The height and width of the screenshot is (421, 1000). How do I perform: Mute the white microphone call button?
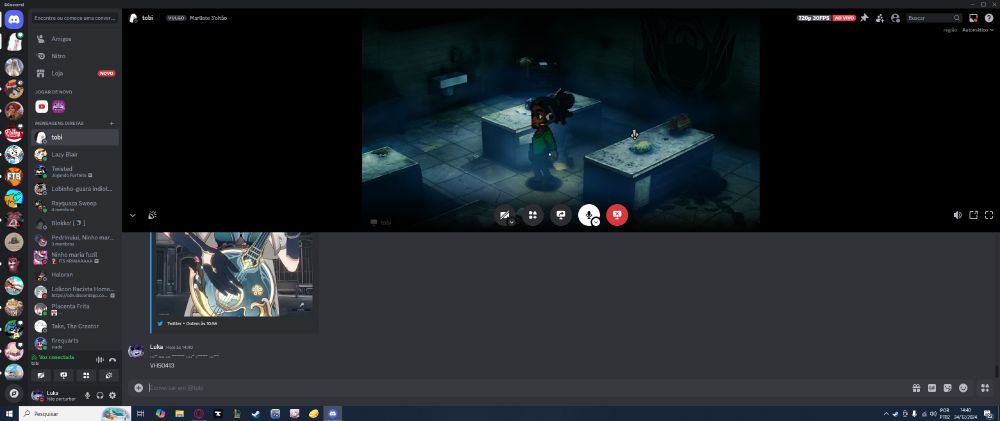coord(589,215)
